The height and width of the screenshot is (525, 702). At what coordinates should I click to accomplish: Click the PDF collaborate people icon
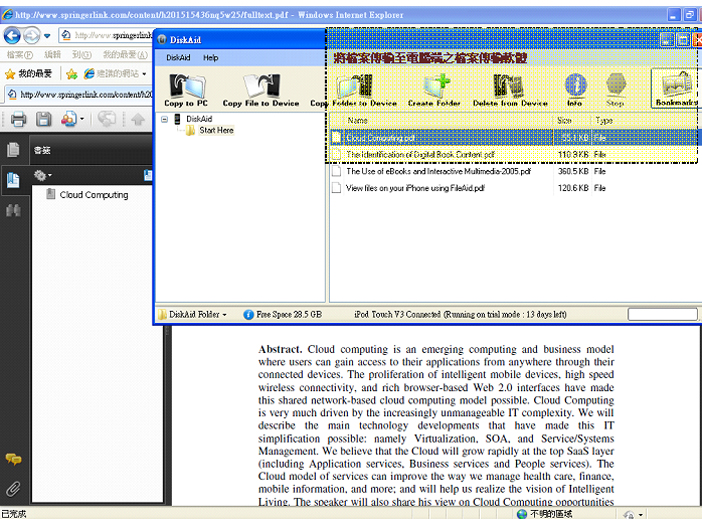tap(69, 120)
